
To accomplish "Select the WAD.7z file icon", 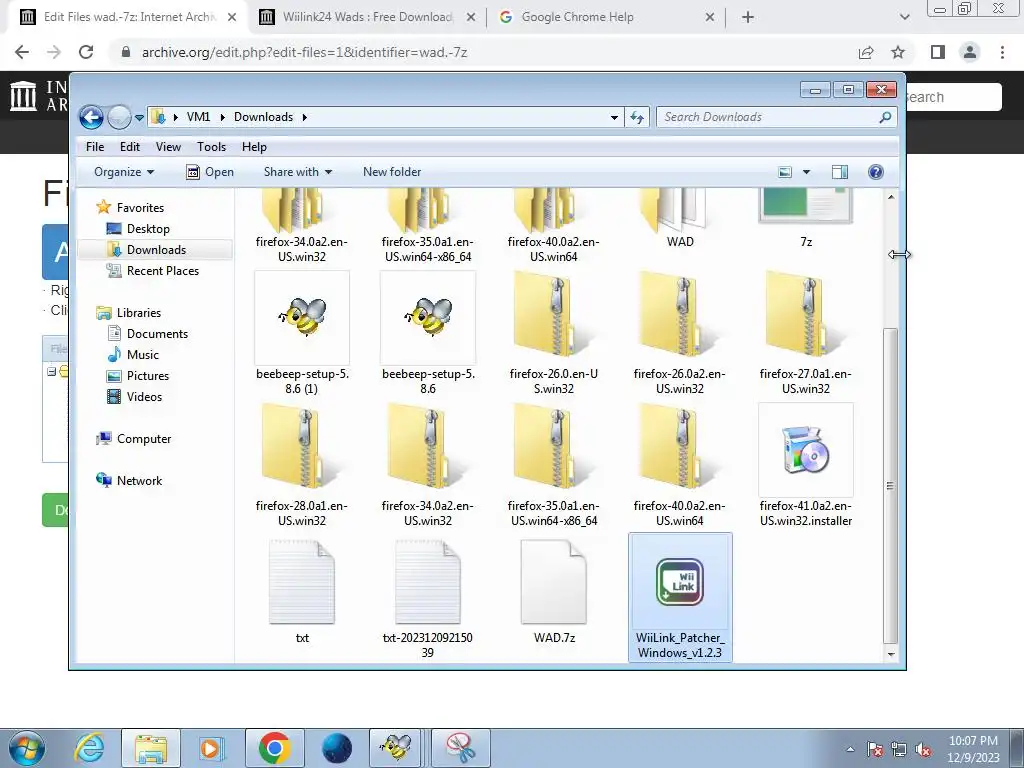I will [x=554, y=581].
